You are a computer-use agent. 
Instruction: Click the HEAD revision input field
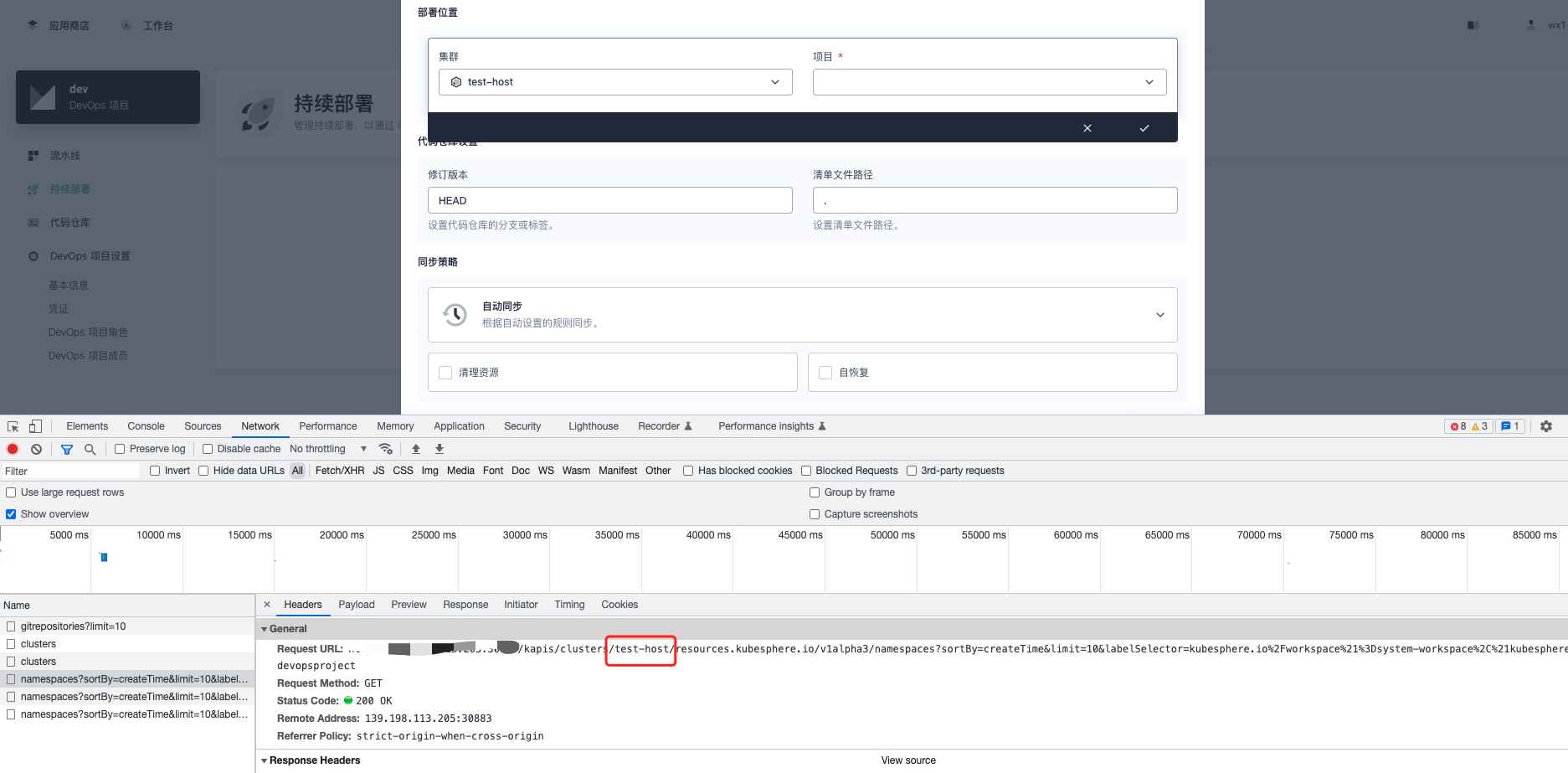[609, 200]
